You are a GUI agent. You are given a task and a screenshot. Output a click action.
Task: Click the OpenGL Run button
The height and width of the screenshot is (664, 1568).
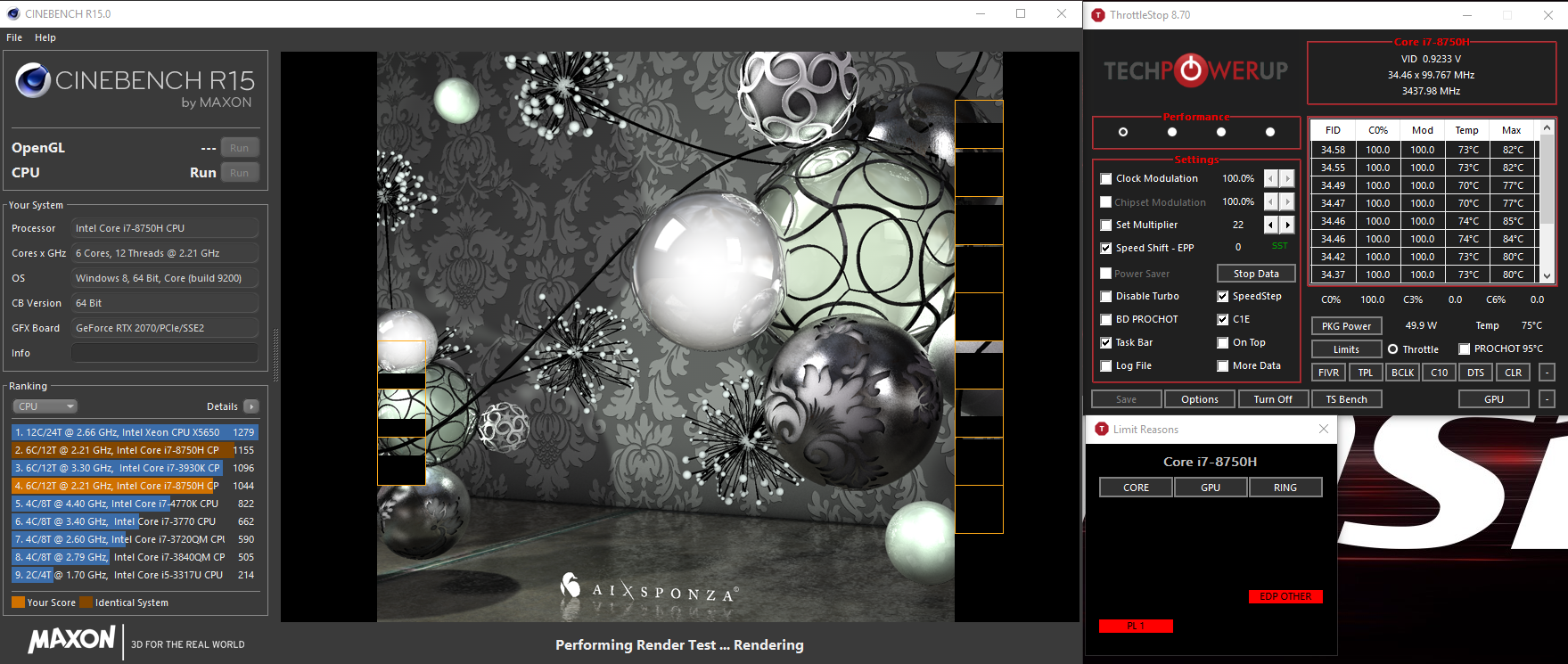(x=240, y=148)
